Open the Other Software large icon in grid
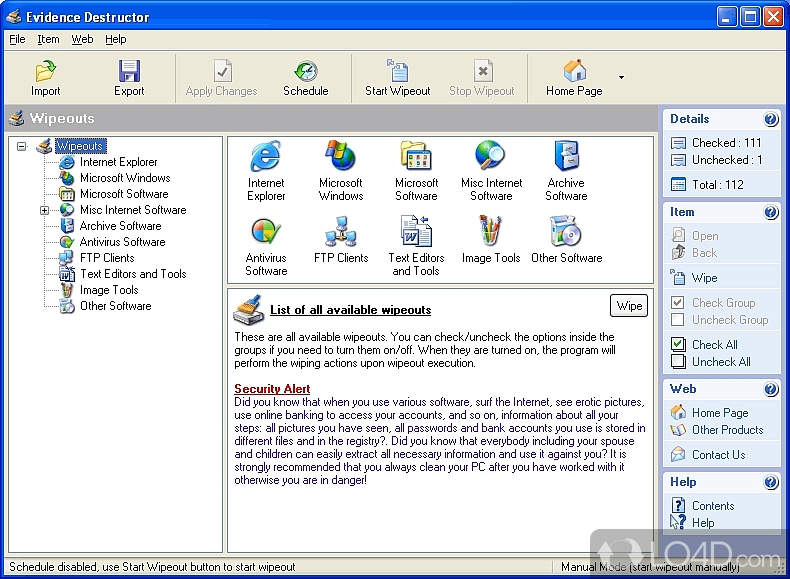Image resolution: width=790 pixels, height=579 pixels. (x=566, y=231)
